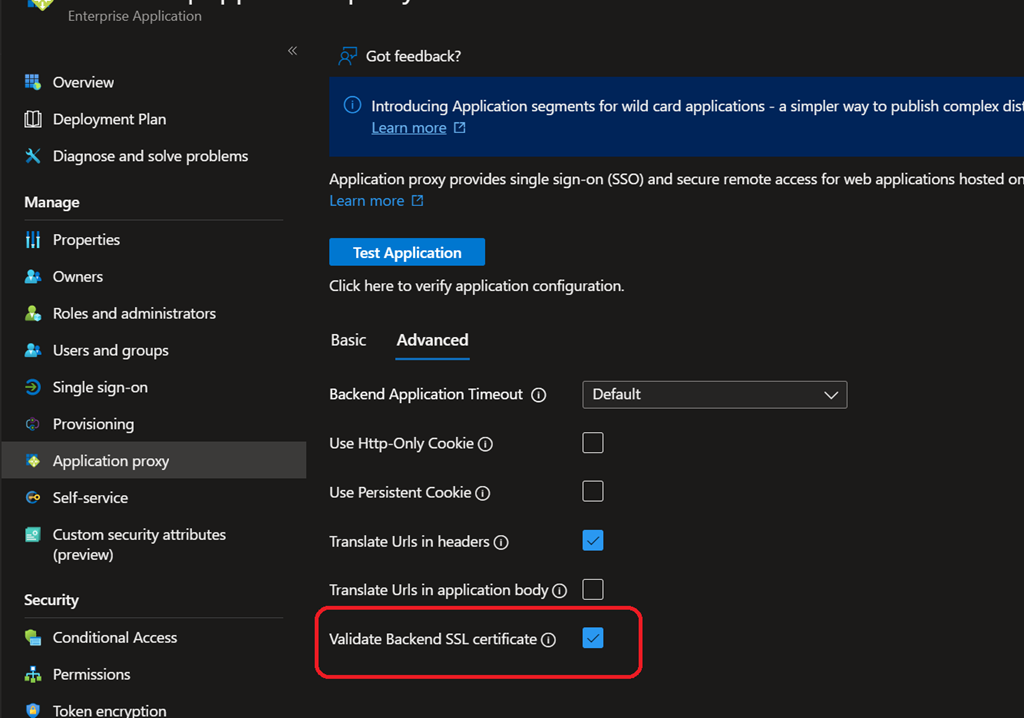Click info icon next to Use Http-Only Cookie
1024x718 pixels.
tap(485, 444)
